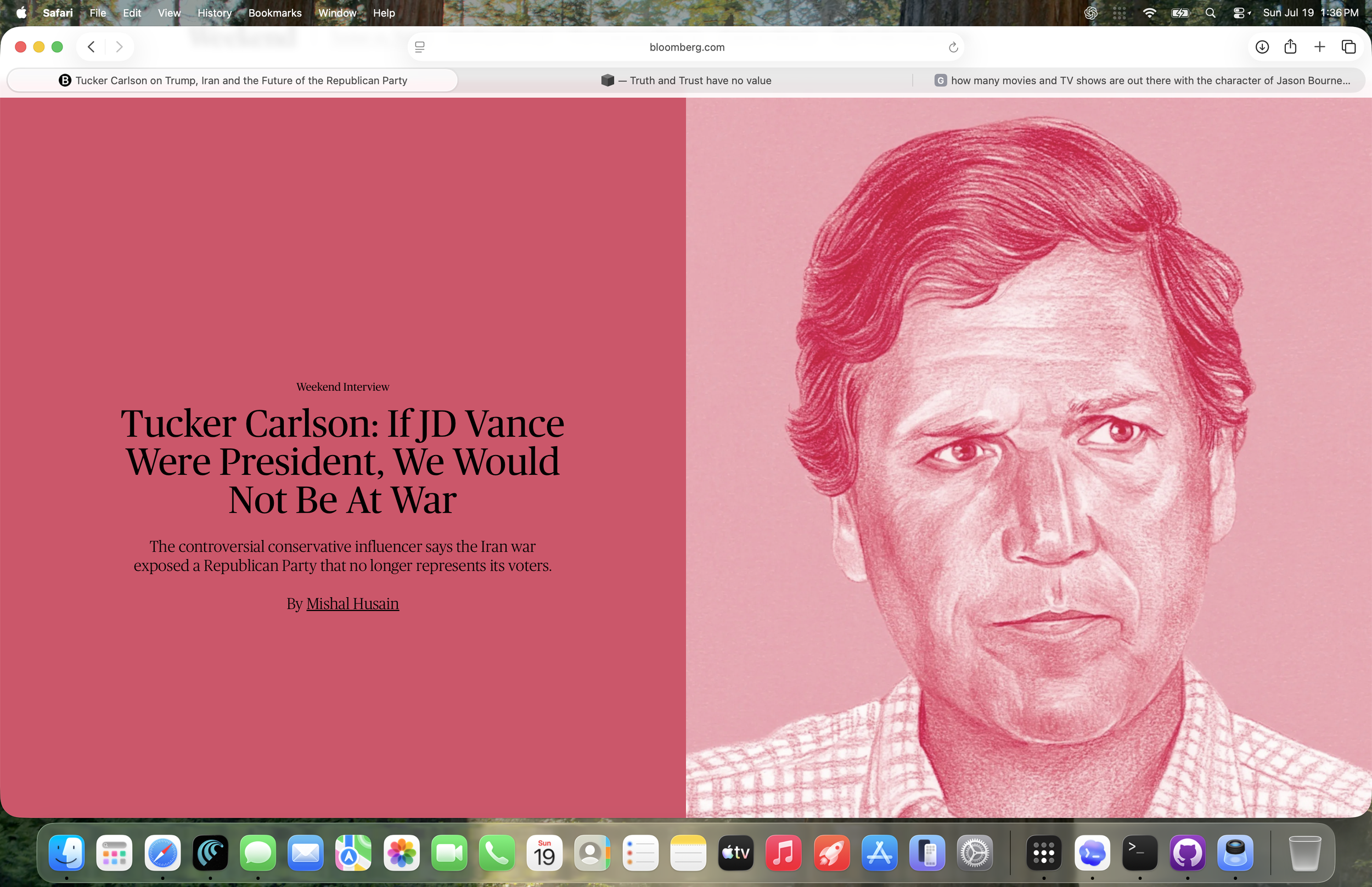Click the Weekend Interview label
1372x887 pixels.
coord(342,387)
